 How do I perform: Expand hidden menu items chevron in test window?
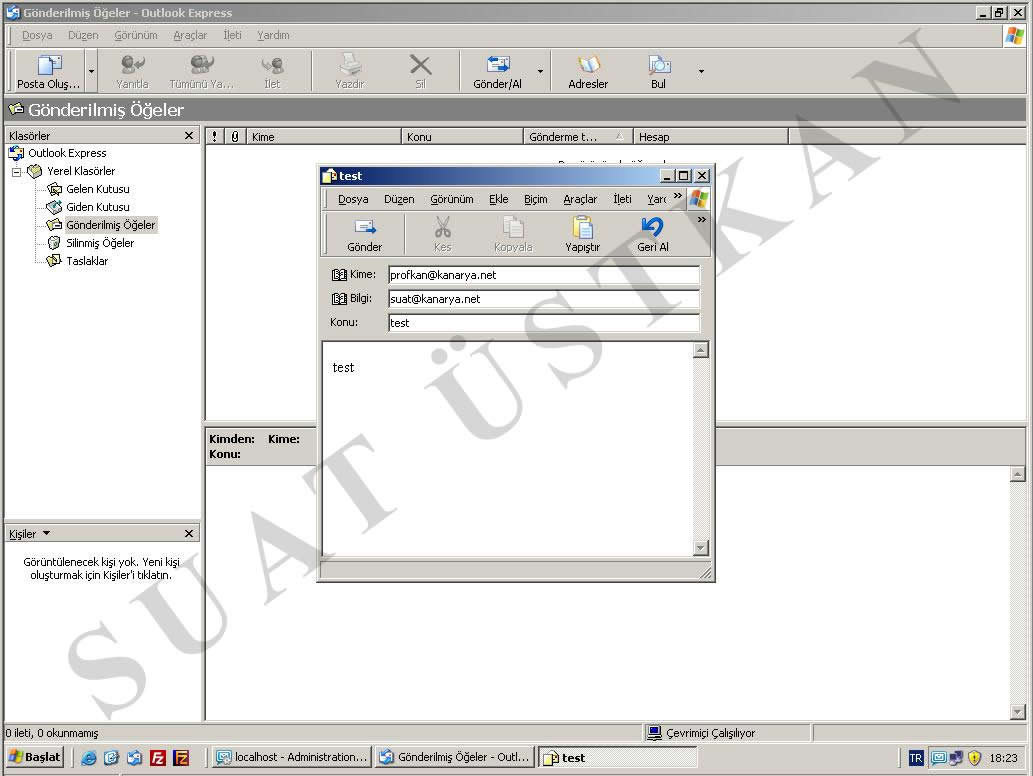(678, 196)
